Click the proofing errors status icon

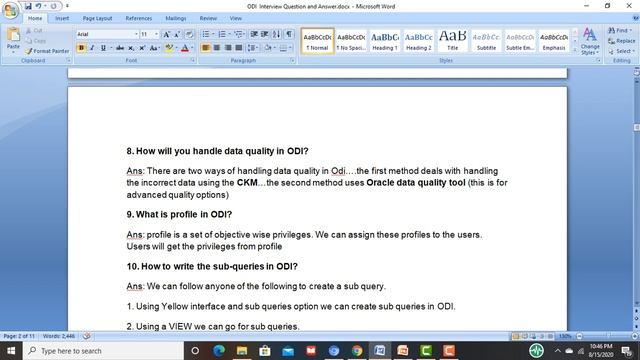[x=87, y=336]
